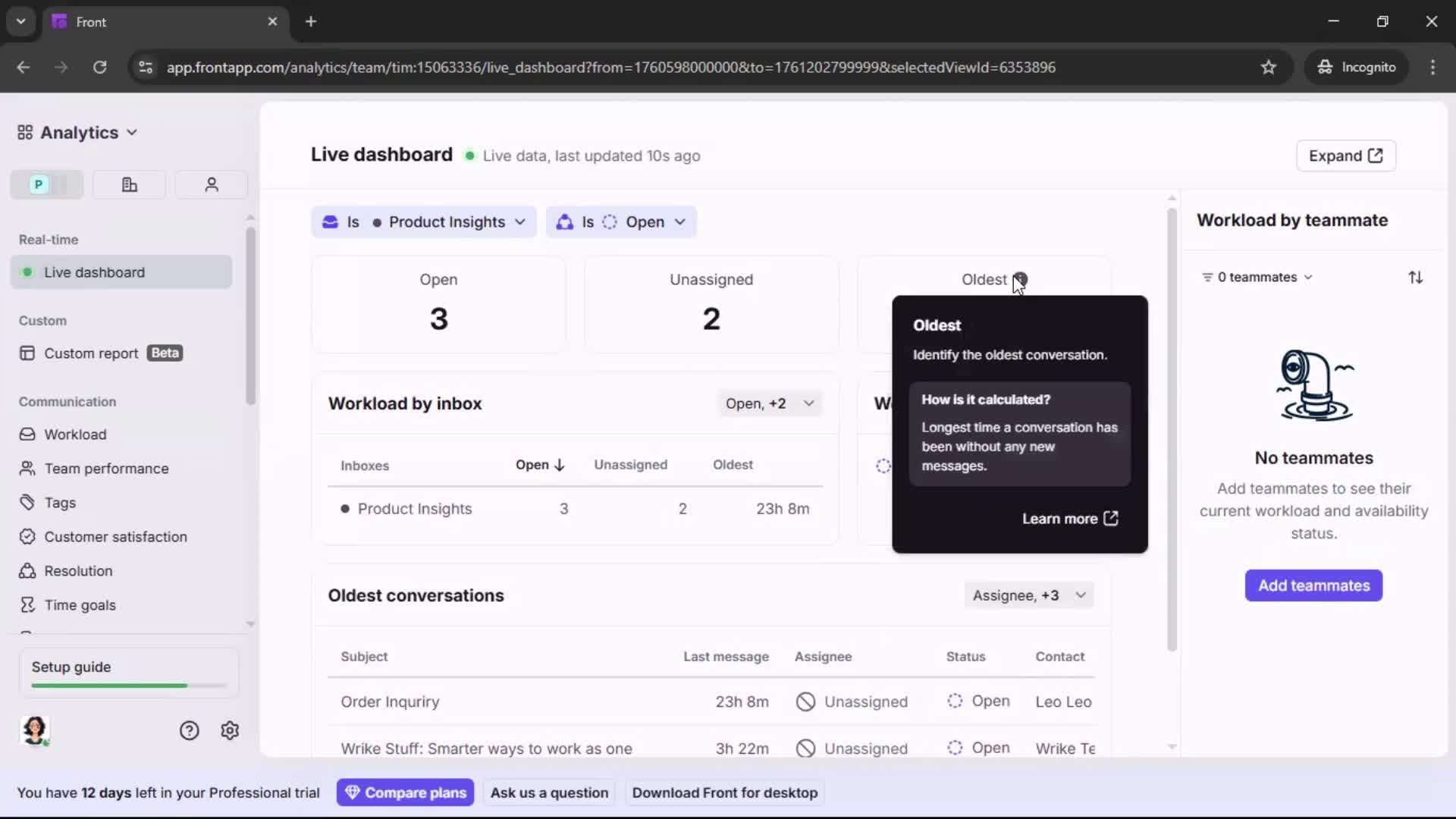Open the Open status filter dropdown
Viewport: 1456px width, 819px height.
[x=621, y=221]
